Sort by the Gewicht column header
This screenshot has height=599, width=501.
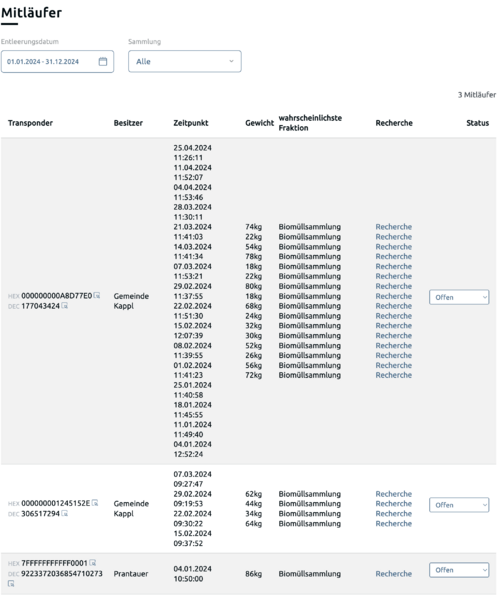tap(259, 123)
